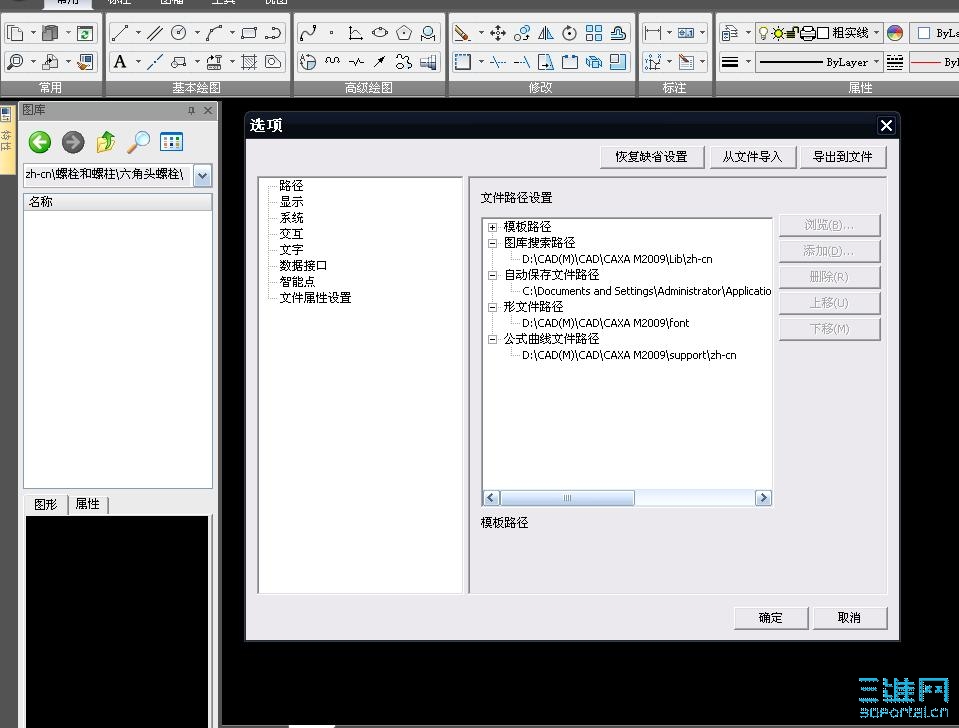Screen dimensions: 959x728
Task: Open the Line tool dropdown arrow
Action: coord(138,32)
